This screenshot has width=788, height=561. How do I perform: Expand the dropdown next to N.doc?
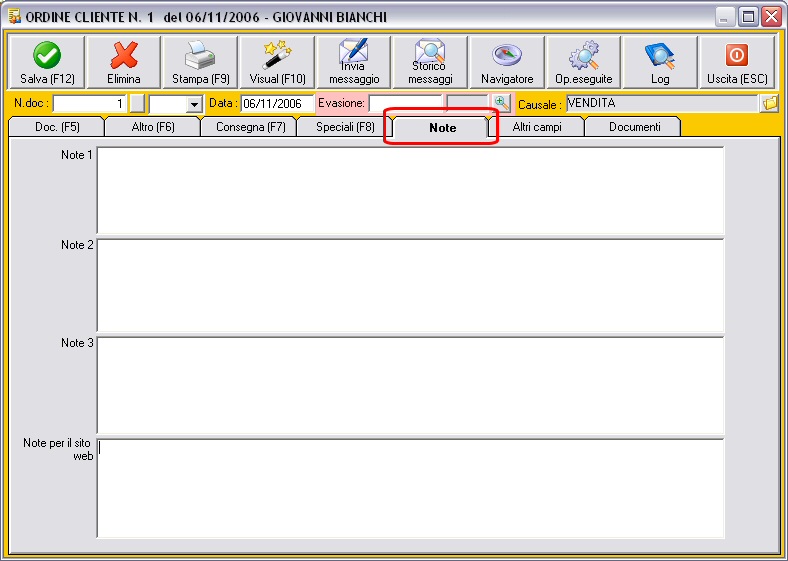click(194, 104)
